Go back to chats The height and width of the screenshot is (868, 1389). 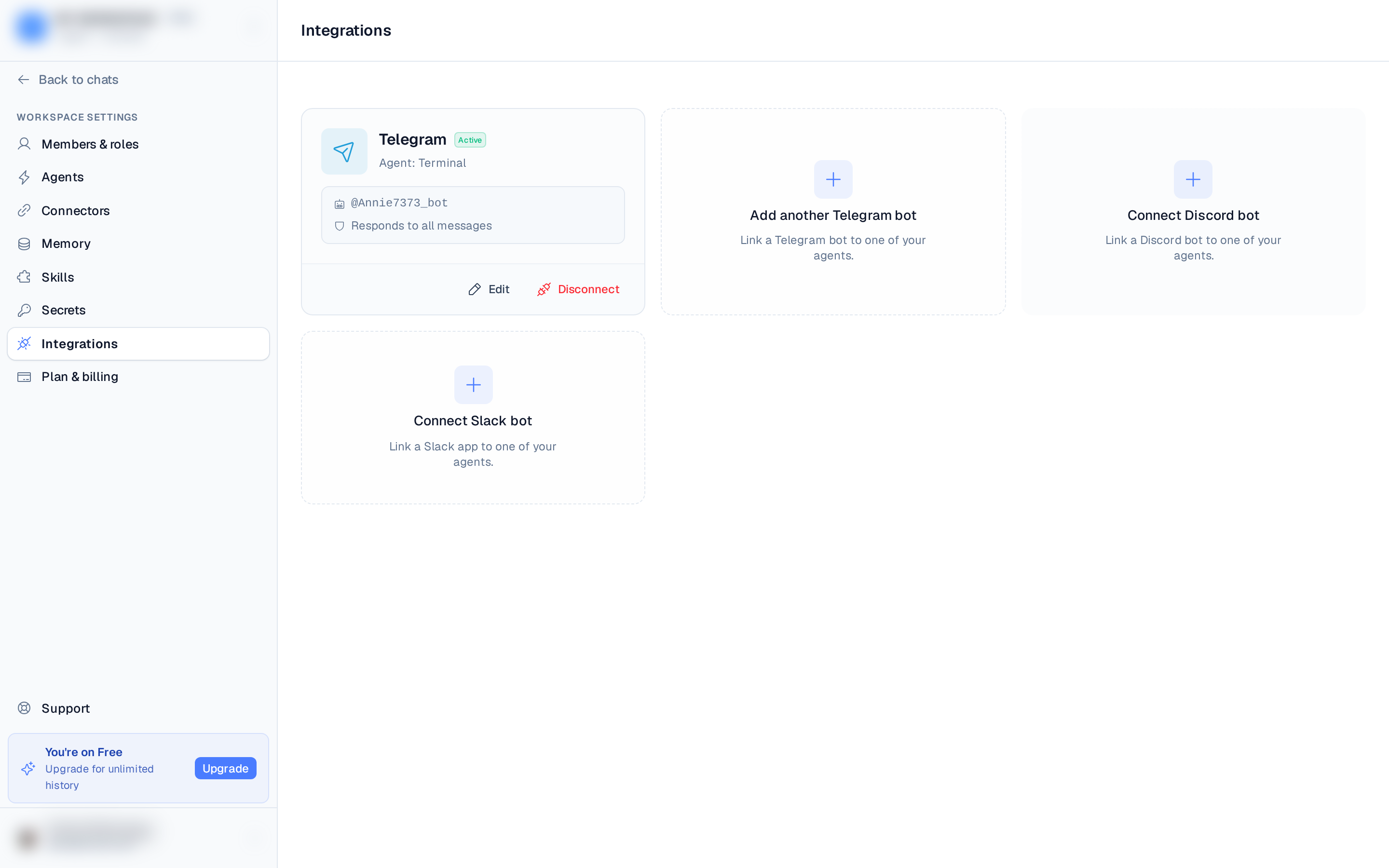pyautogui.click(x=68, y=80)
